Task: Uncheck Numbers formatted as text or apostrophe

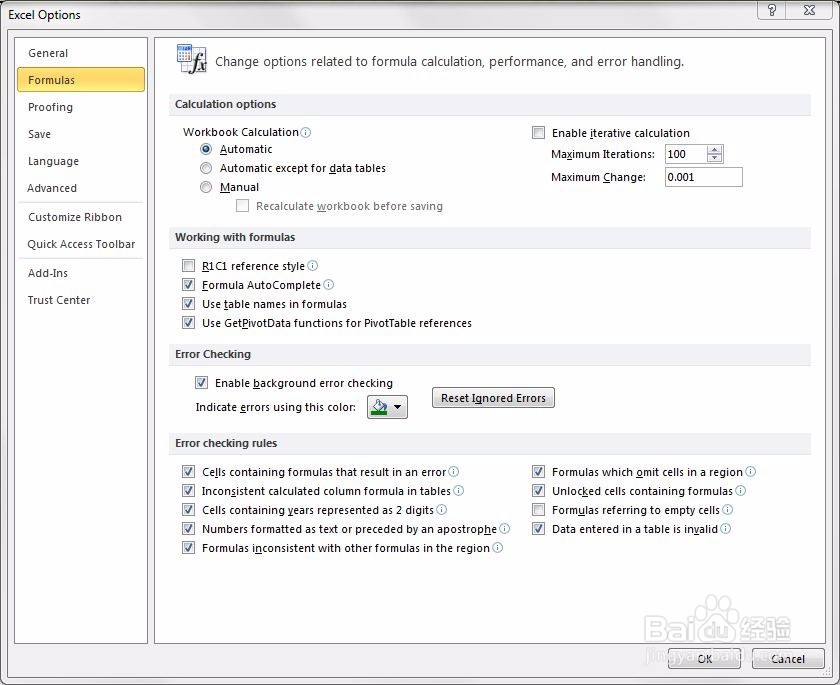Action: click(x=189, y=529)
